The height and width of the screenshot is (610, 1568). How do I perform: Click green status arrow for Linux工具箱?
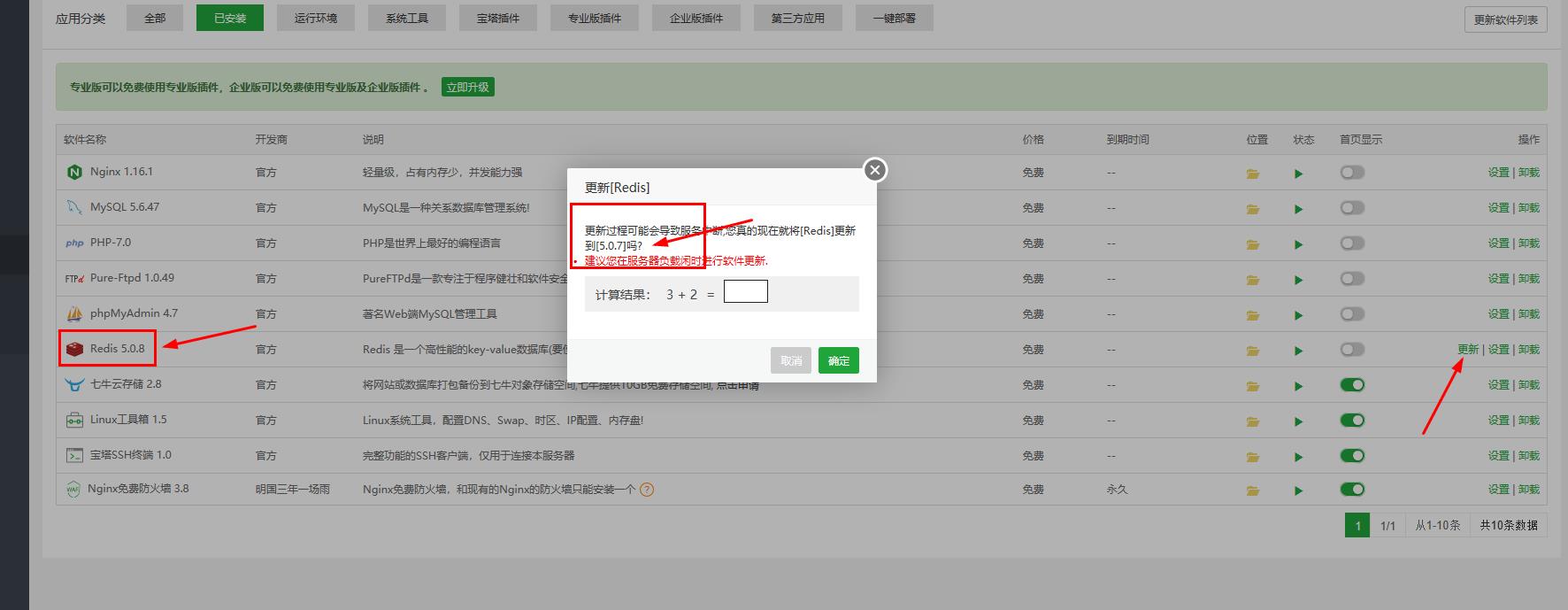[1298, 421]
